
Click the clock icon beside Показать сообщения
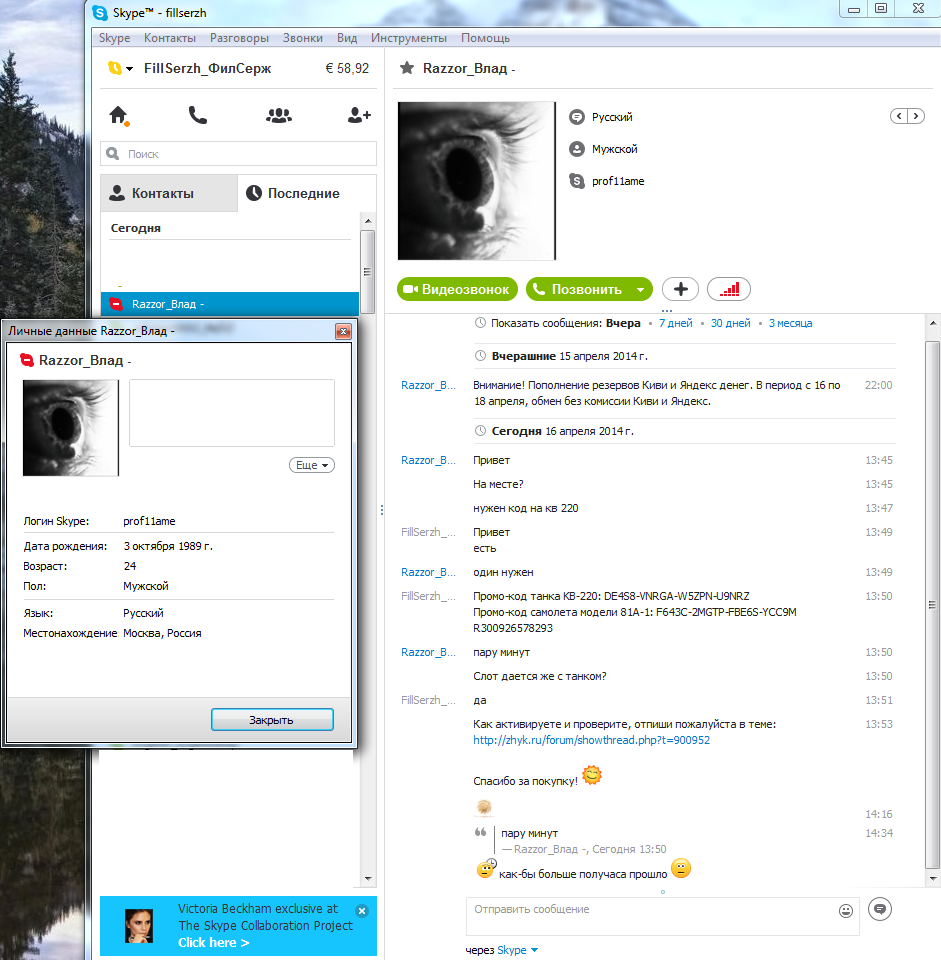click(x=480, y=323)
